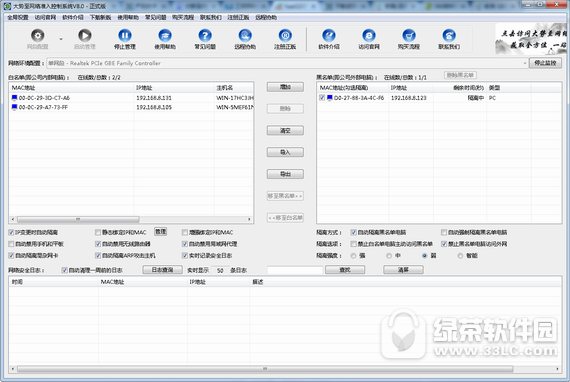Open 使用帮助 graduation-cap icon
570x382 pixels.
click(165, 35)
